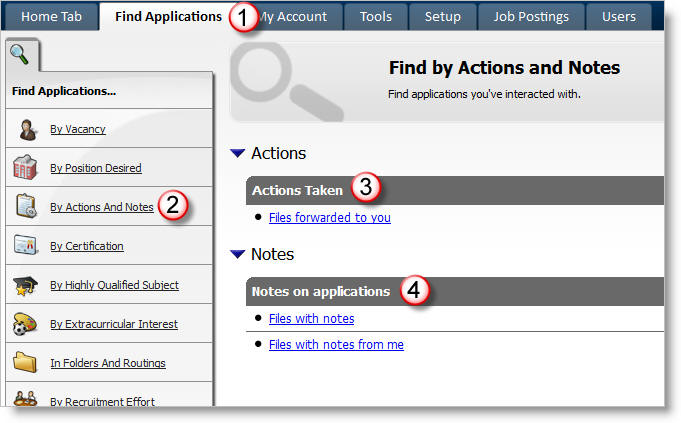Screen dimensions: 681x423
Task: Click the Find Applications... sidebar heading
Action: point(64,91)
